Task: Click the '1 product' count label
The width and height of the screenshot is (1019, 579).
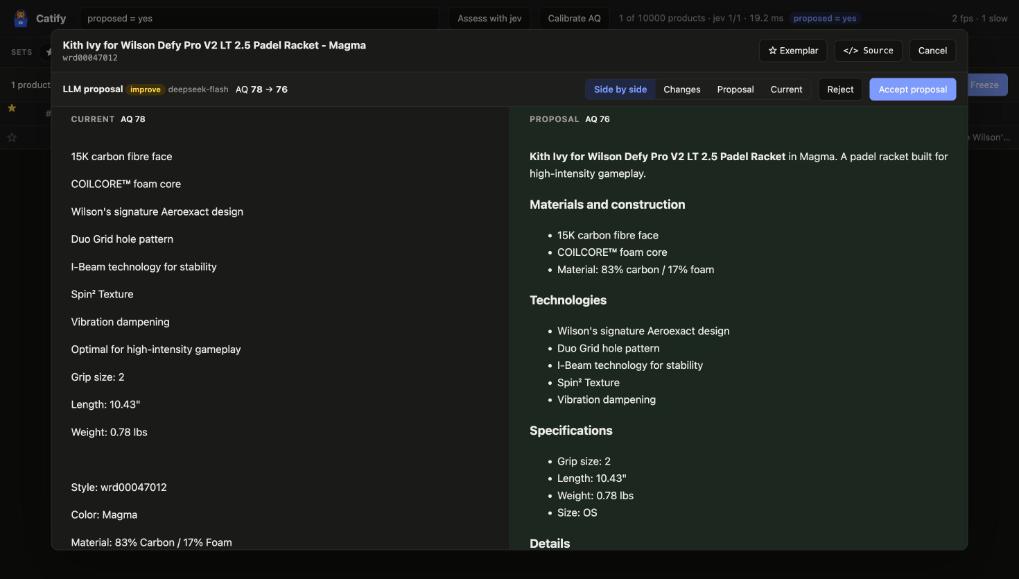Action: (x=31, y=85)
